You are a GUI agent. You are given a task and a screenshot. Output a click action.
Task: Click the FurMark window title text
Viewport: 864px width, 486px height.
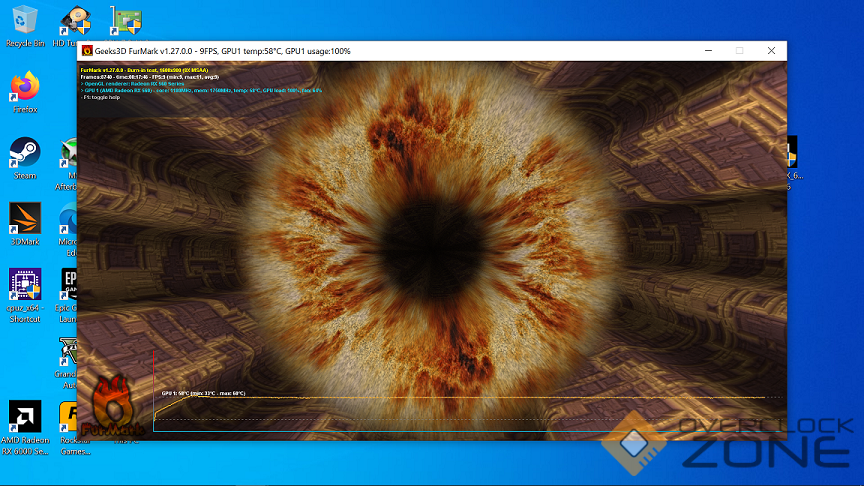[x=223, y=51]
